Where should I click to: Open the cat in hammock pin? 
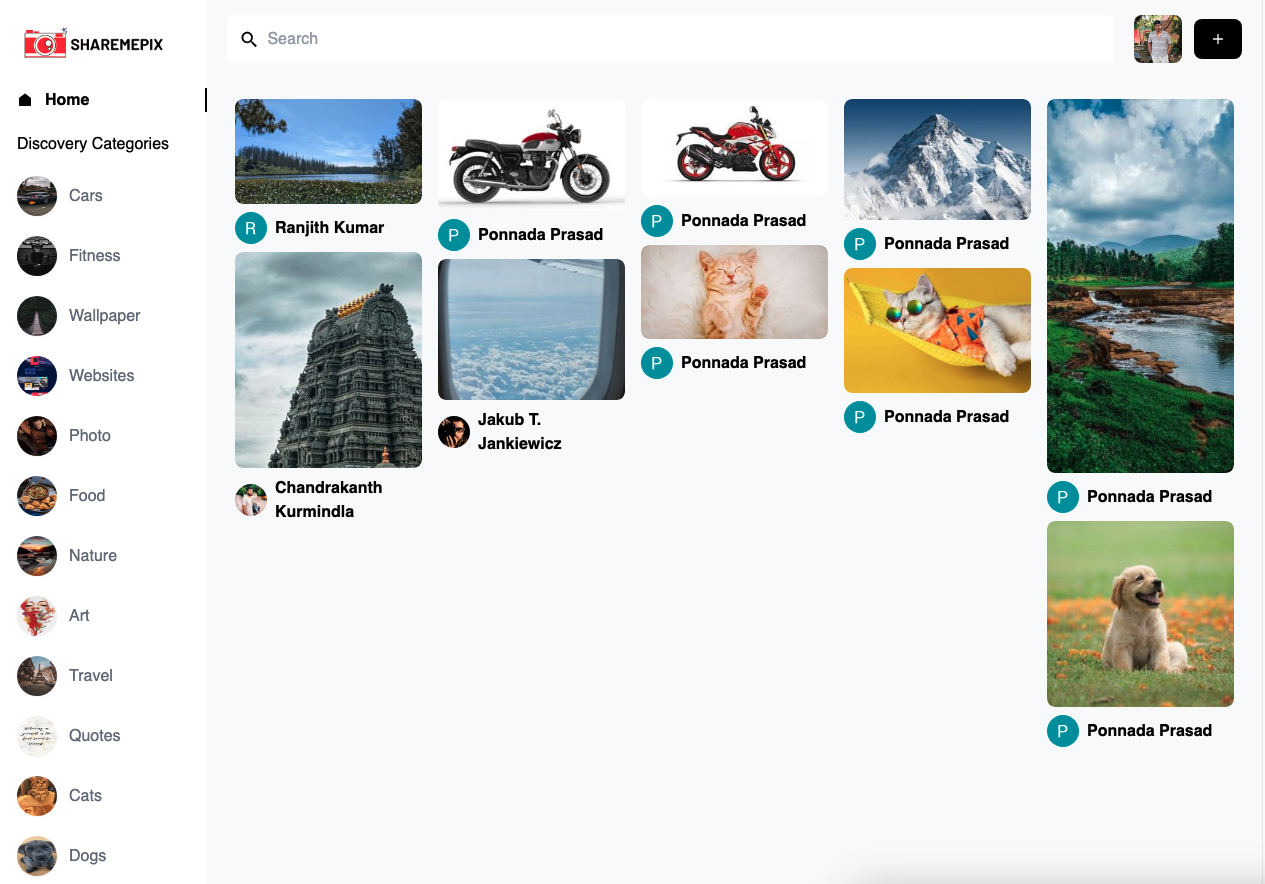[937, 330]
